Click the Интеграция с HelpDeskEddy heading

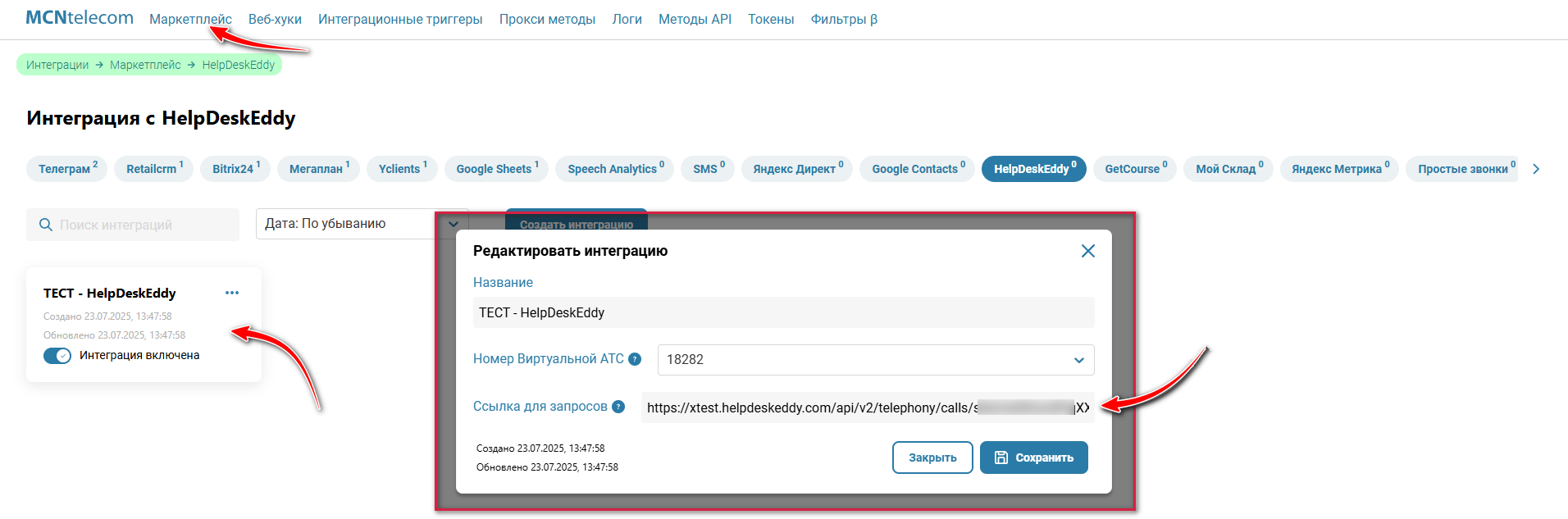[161, 118]
